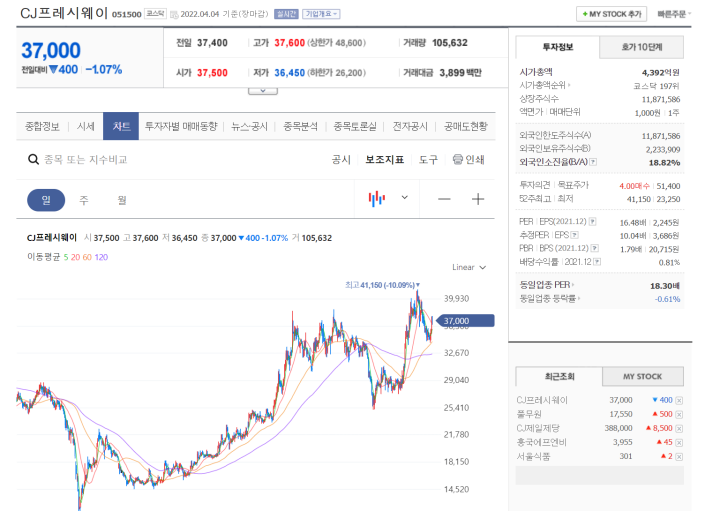This screenshot has height=511, width=720.
Task: Click 인쇄 print link
Action: (x=475, y=160)
